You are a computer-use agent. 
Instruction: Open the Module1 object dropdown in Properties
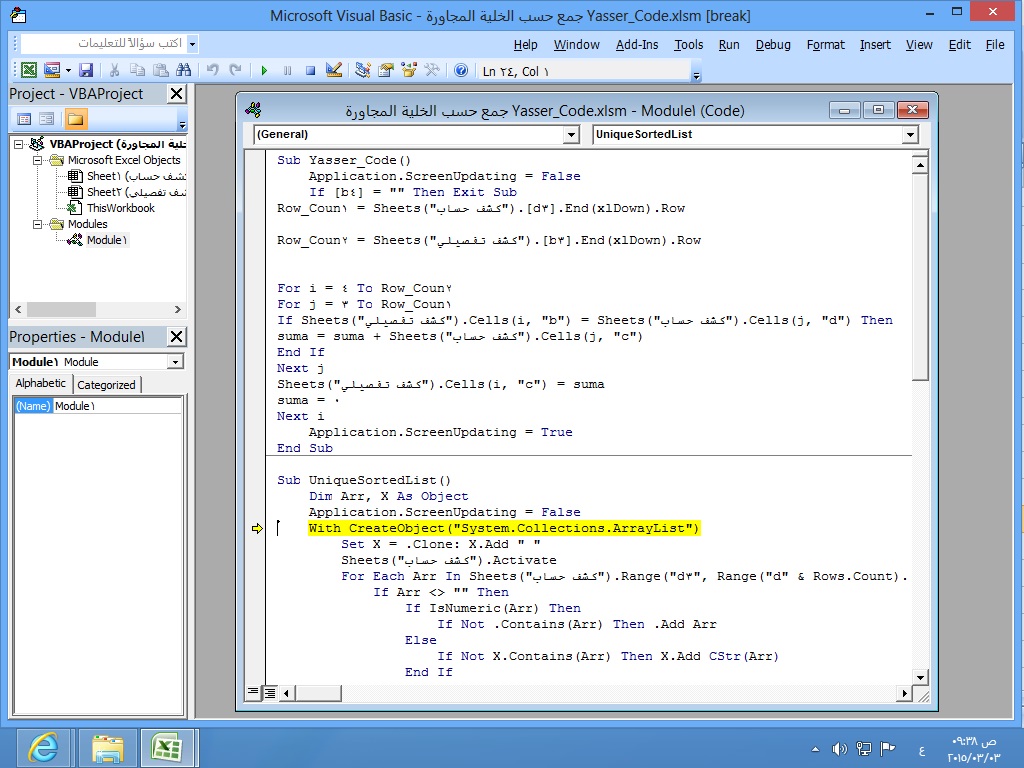click(x=175, y=362)
